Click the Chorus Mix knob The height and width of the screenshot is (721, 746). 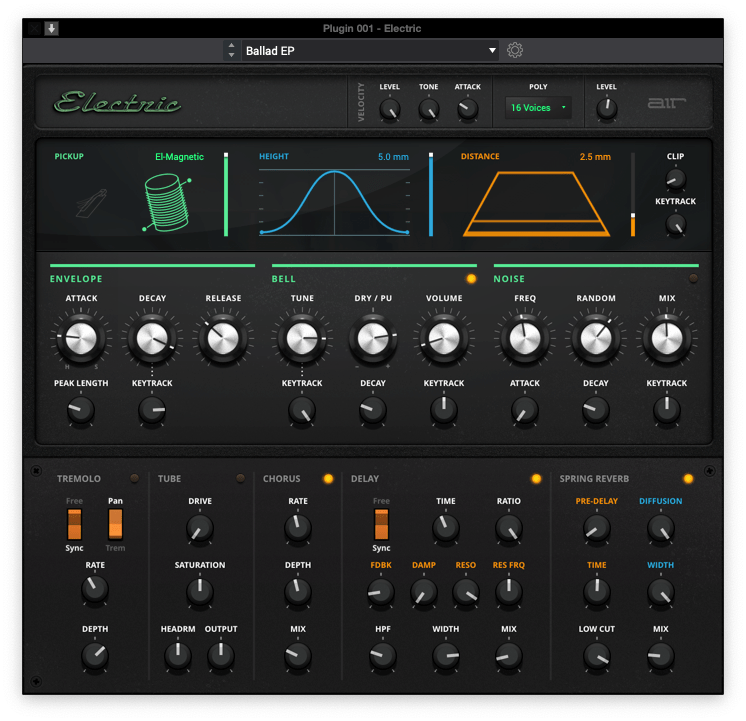[x=298, y=655]
